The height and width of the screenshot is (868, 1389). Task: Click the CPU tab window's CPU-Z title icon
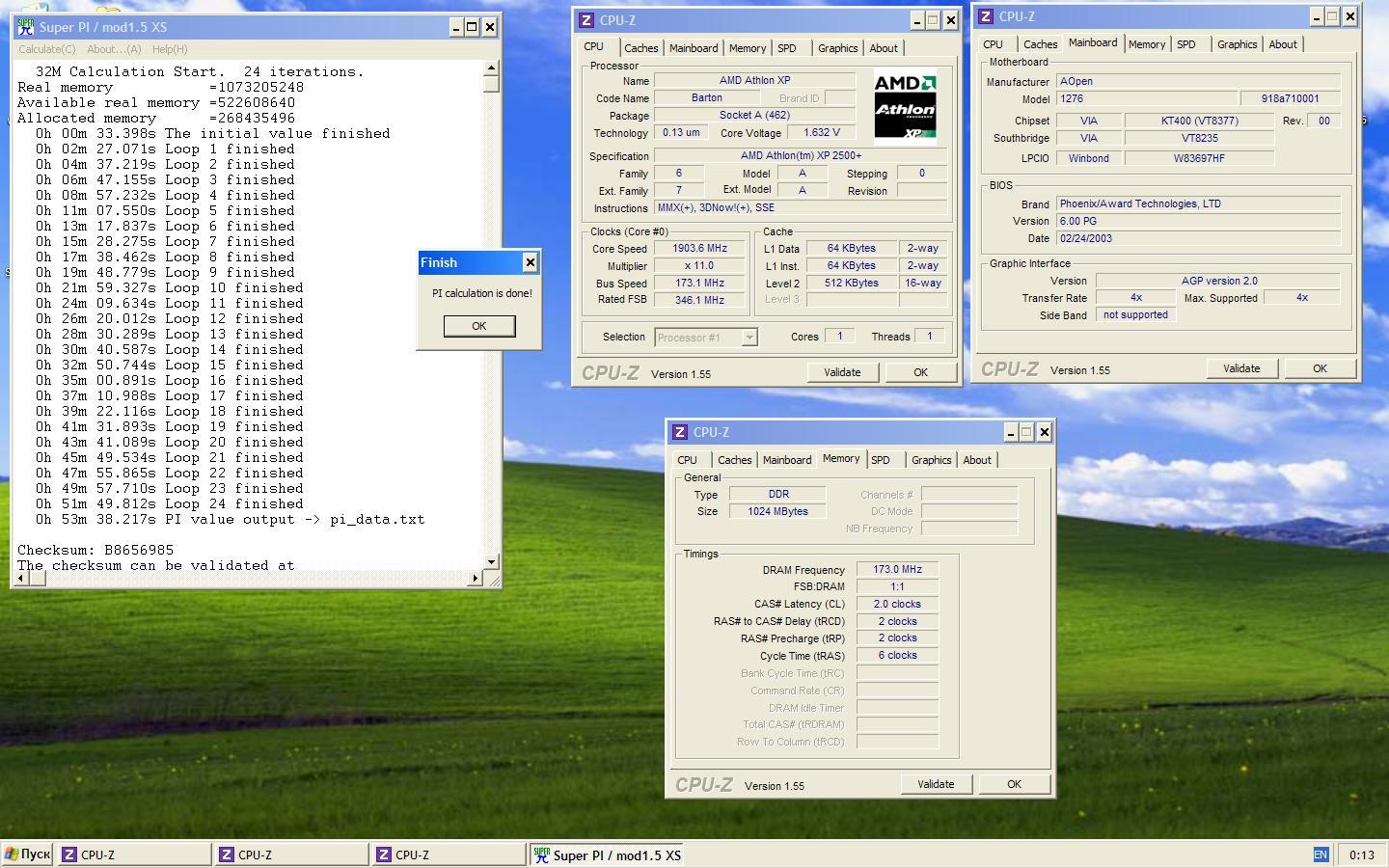(x=586, y=20)
